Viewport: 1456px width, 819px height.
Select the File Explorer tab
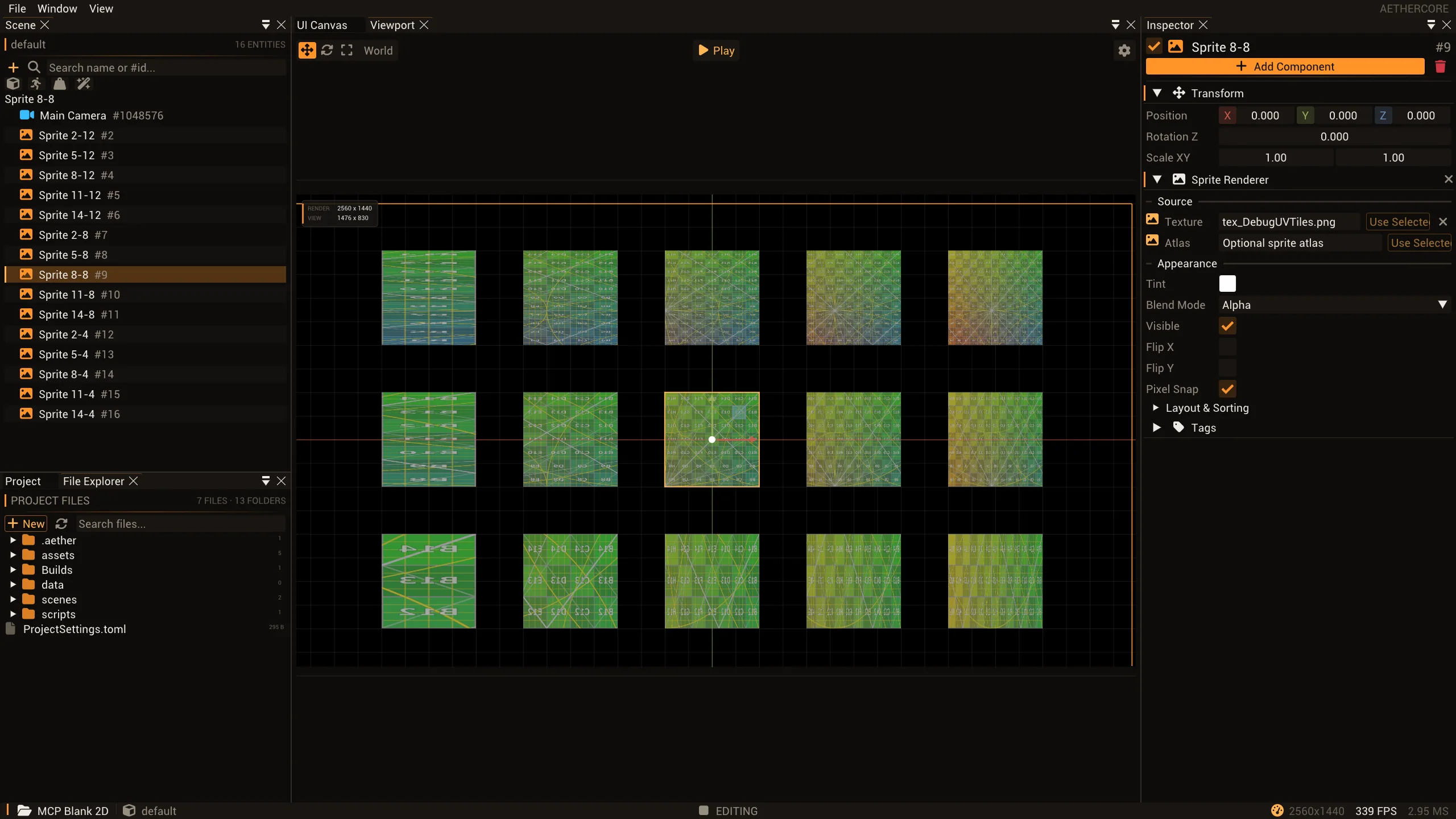[93, 481]
